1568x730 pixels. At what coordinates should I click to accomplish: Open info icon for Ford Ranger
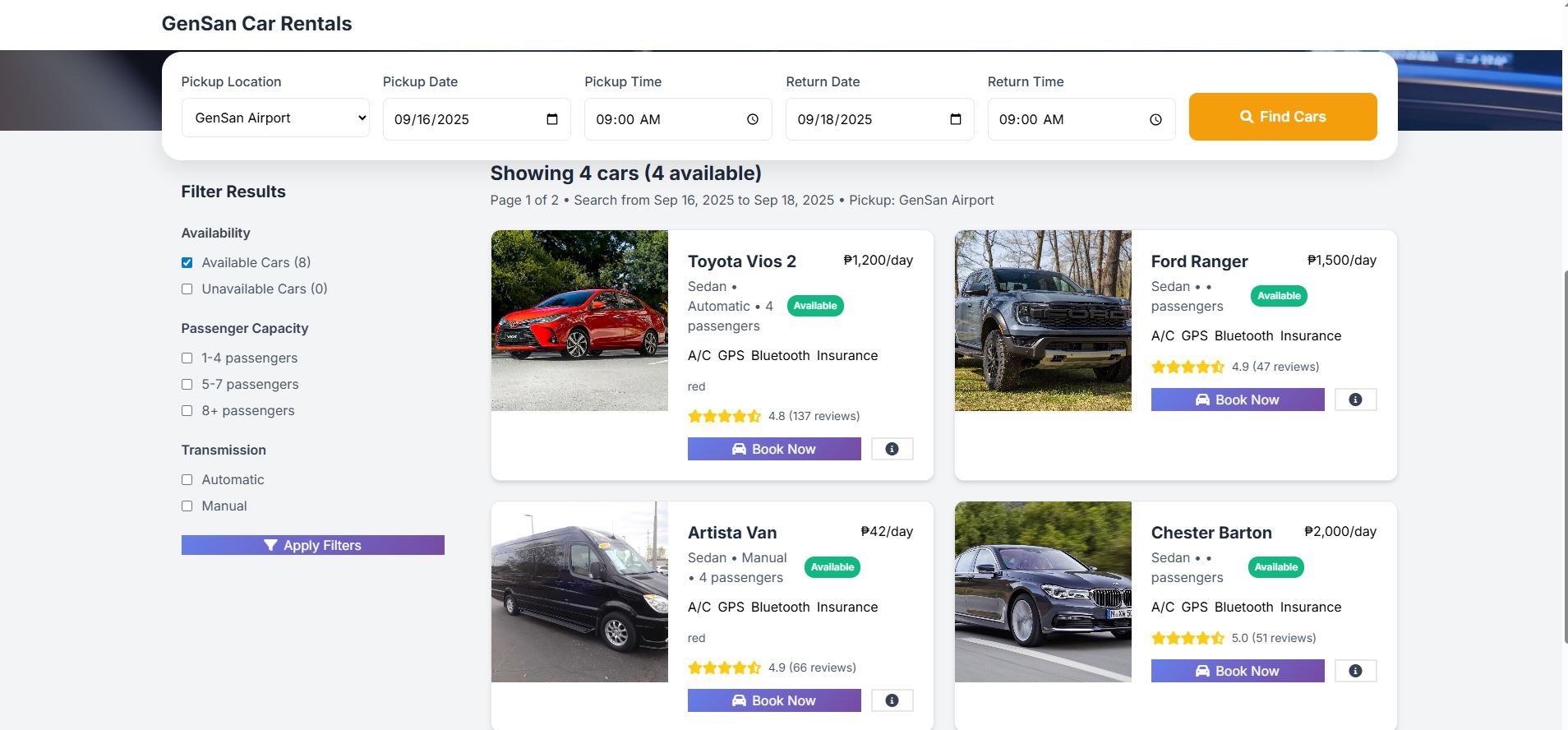click(1355, 400)
